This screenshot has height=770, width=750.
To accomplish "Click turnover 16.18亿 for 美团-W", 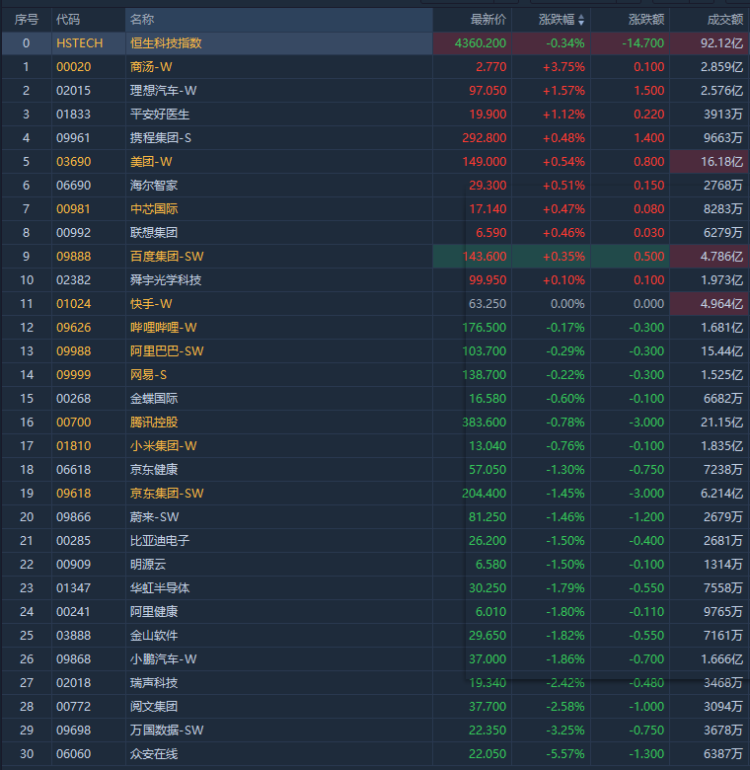I will (x=722, y=162).
